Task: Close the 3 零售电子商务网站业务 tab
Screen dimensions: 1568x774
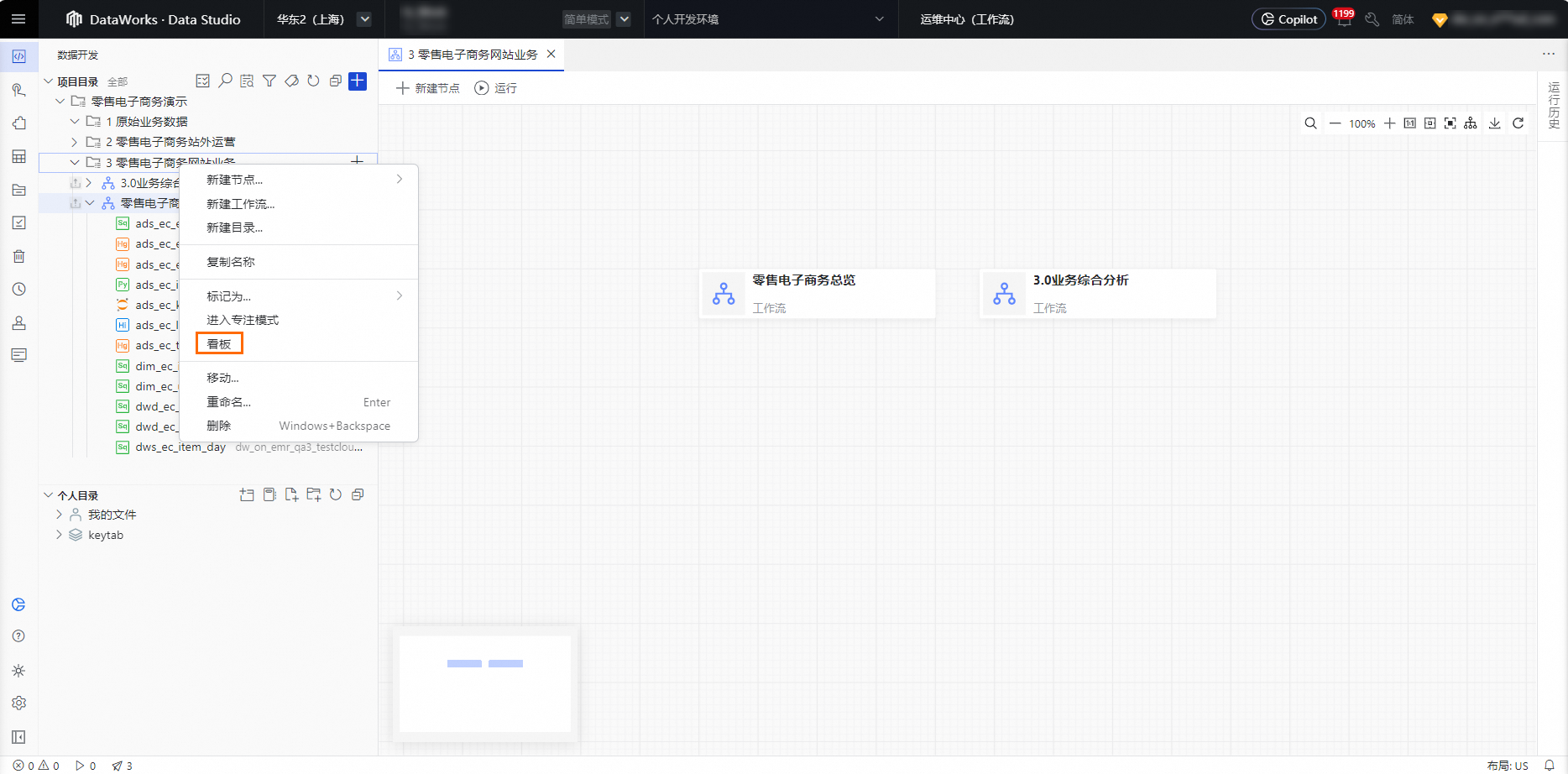Action: (551, 54)
